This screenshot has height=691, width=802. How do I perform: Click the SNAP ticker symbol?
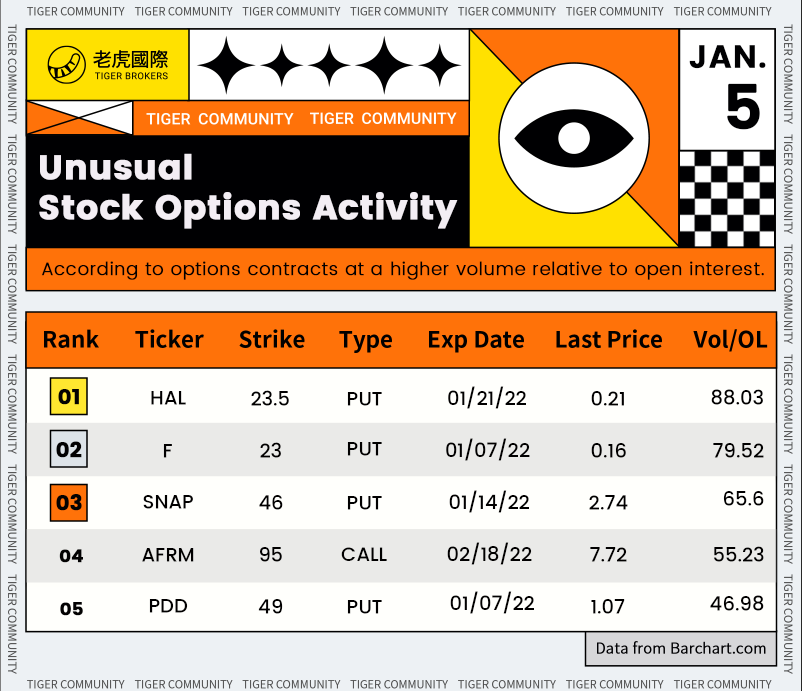click(x=168, y=502)
